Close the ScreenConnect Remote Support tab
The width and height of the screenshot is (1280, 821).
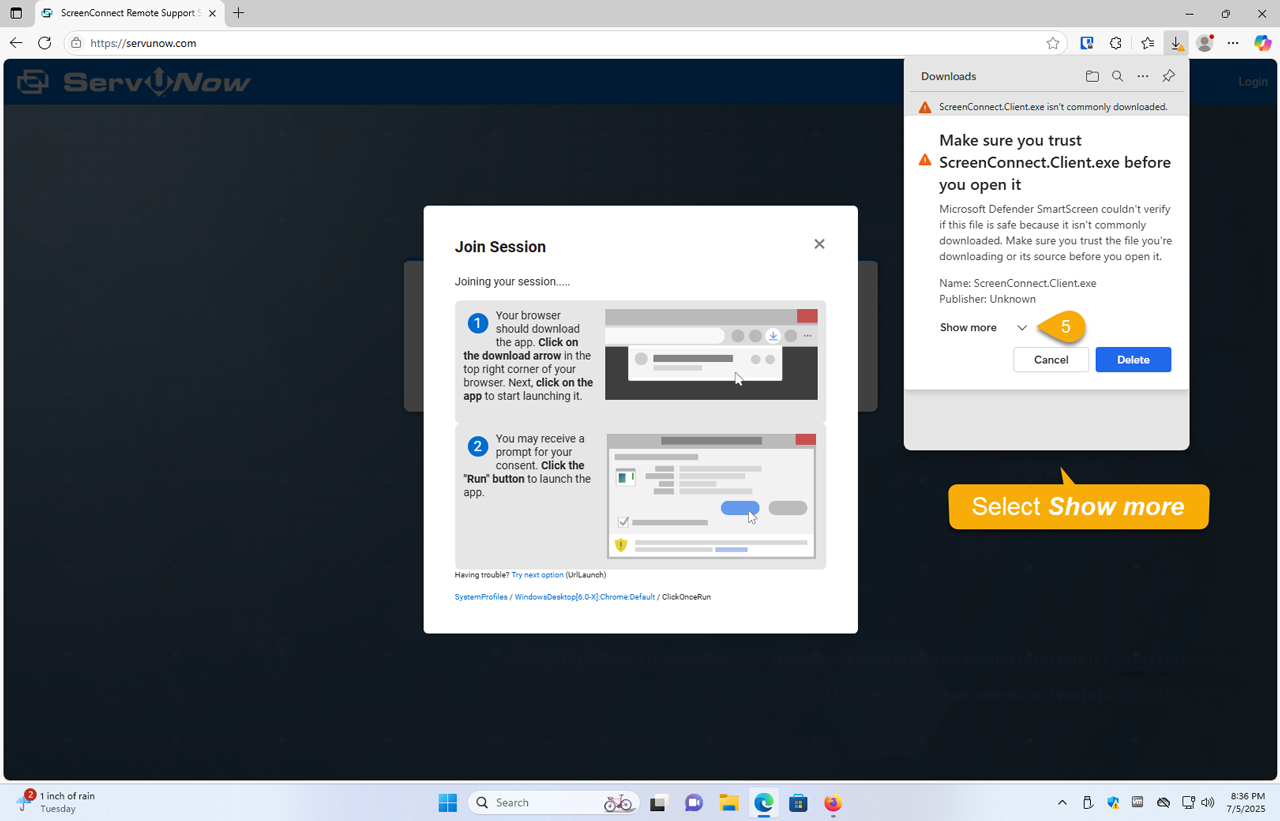212,13
